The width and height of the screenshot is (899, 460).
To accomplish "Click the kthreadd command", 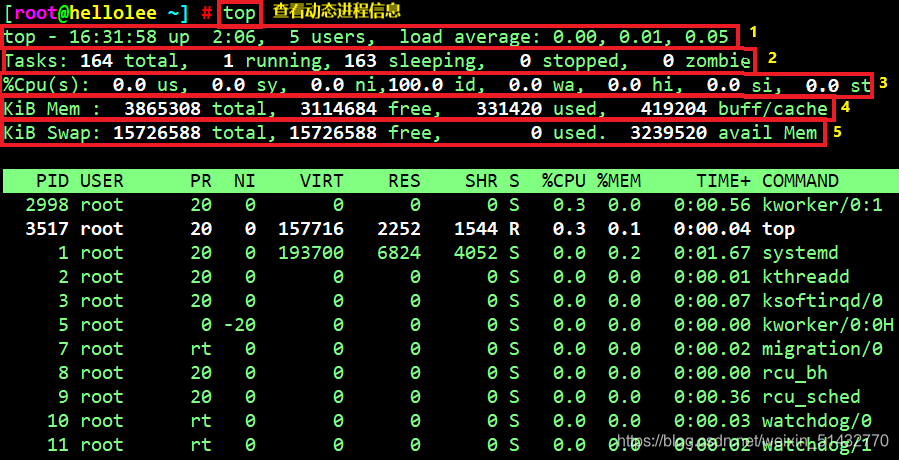I will (806, 277).
